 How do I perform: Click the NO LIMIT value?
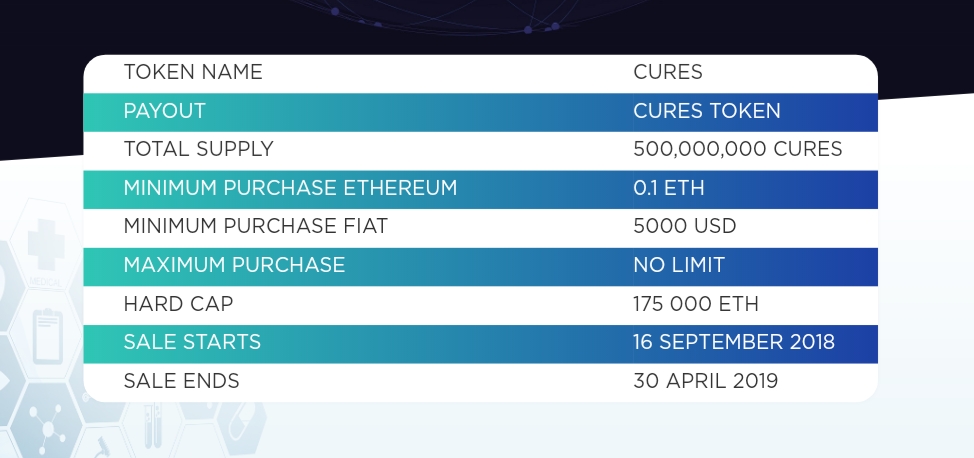(x=678, y=265)
